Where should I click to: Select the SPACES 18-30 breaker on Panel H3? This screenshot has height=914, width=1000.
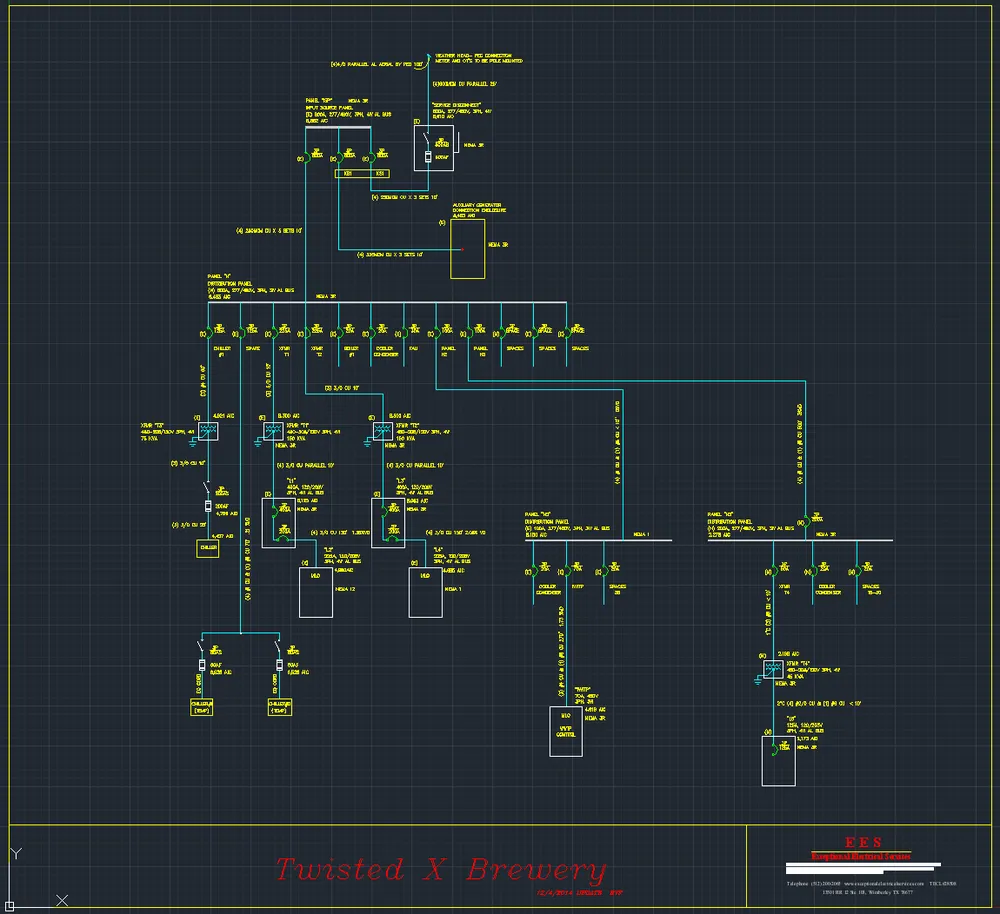point(857,570)
